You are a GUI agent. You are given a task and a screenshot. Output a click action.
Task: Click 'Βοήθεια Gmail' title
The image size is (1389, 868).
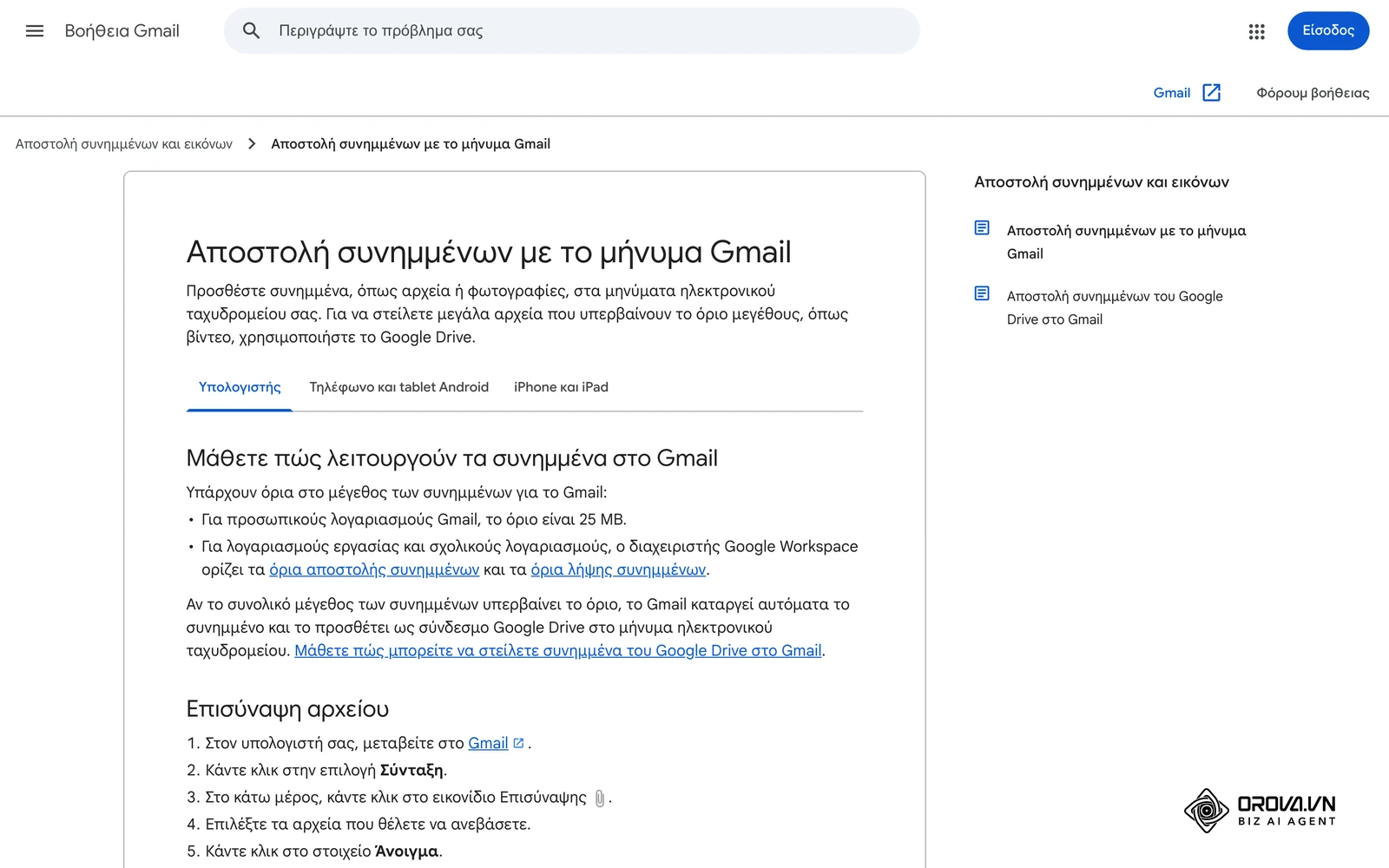point(122,31)
